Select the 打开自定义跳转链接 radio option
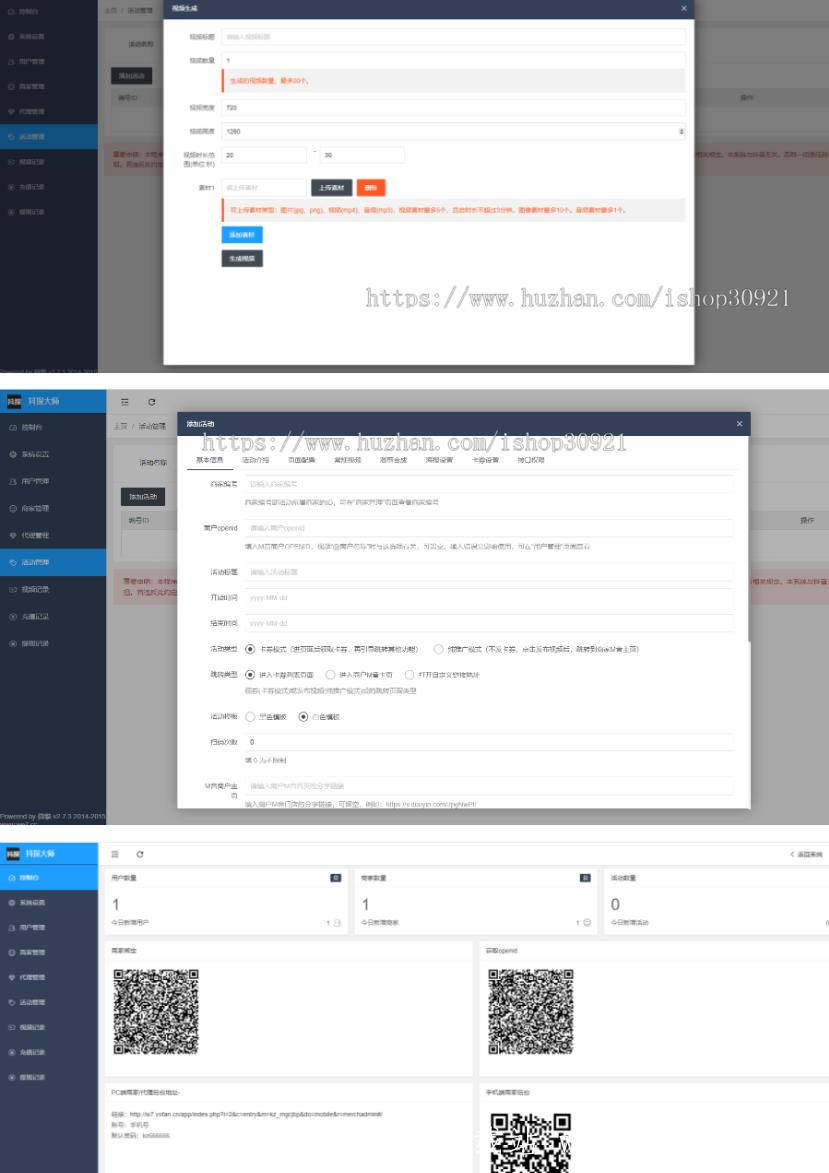829x1173 pixels. [409, 675]
